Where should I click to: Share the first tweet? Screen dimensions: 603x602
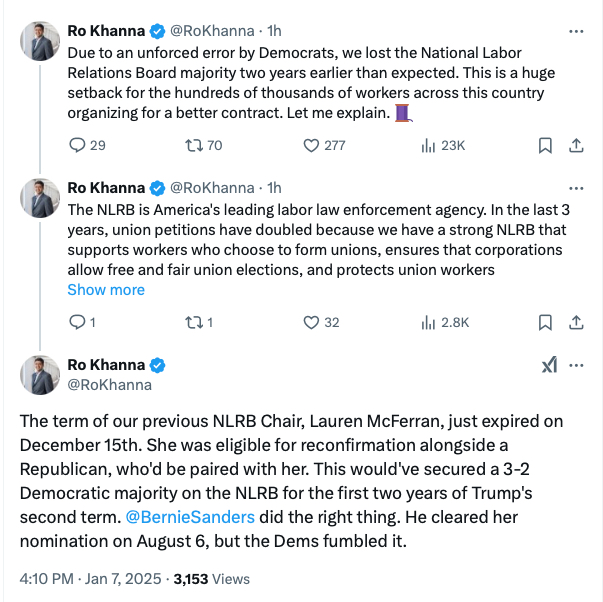coord(576,145)
